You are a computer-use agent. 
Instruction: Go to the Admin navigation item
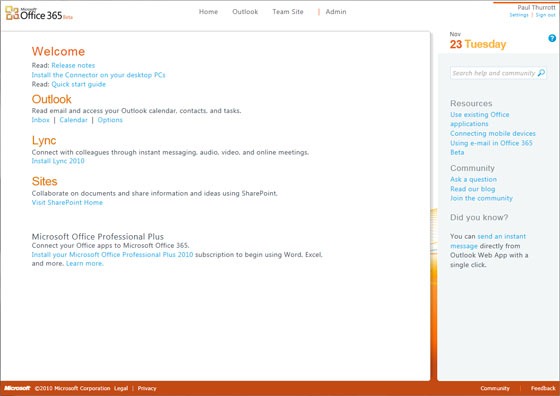pos(336,12)
